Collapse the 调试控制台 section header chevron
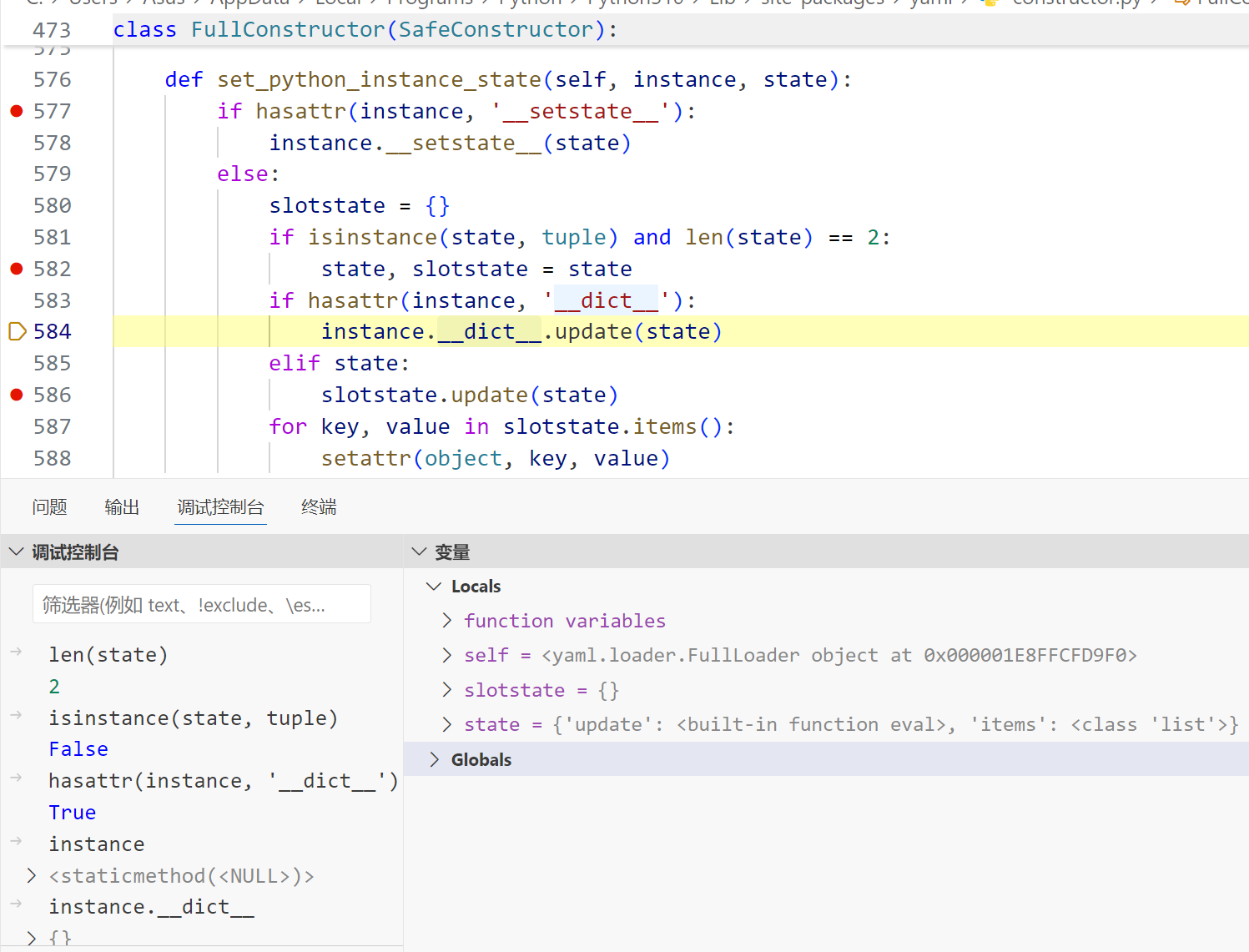 point(16,552)
